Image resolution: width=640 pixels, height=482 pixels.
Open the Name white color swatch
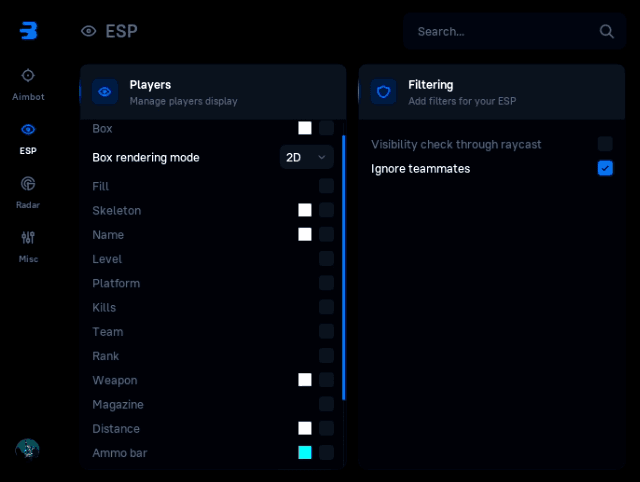(305, 234)
